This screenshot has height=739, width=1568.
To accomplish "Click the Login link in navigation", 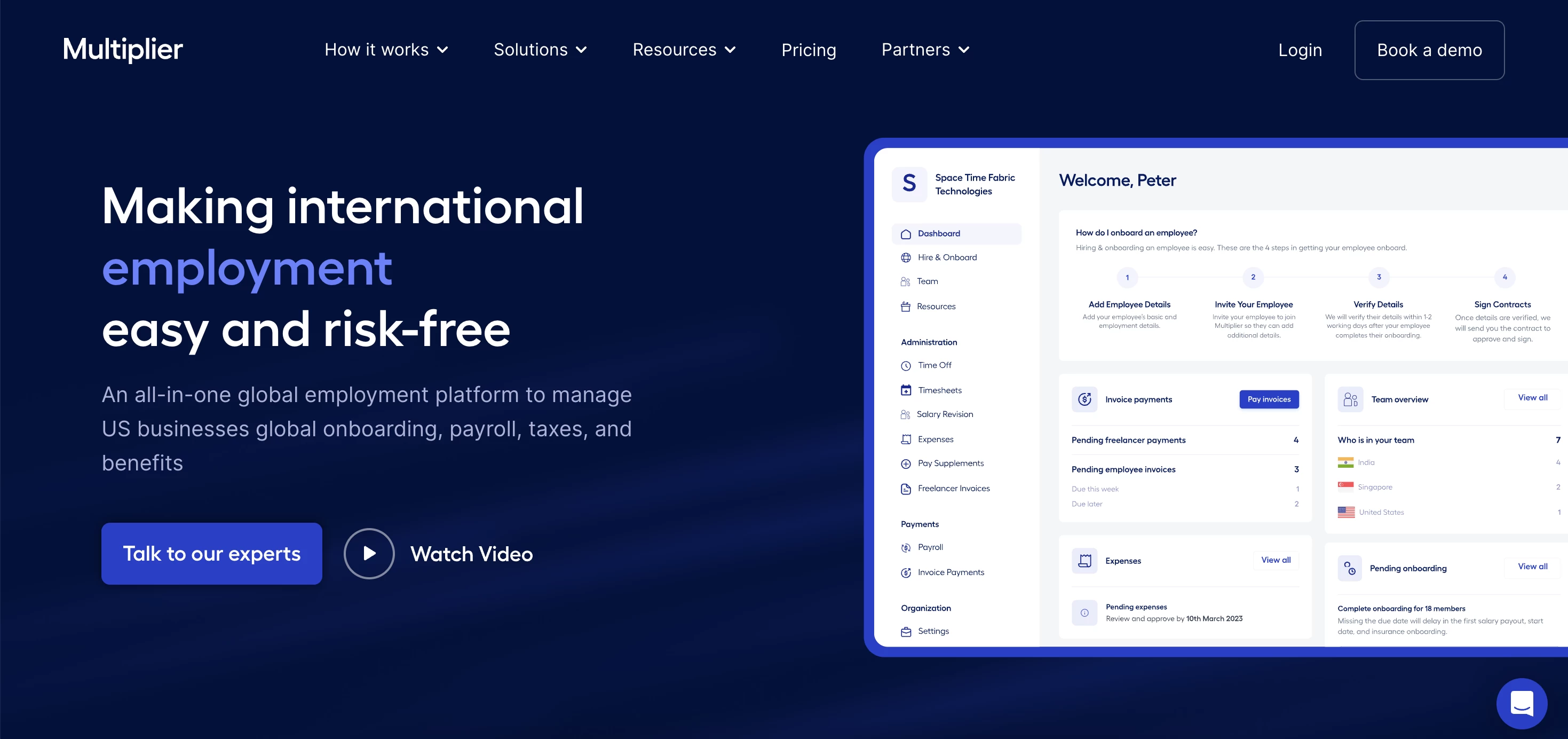I will point(1300,50).
